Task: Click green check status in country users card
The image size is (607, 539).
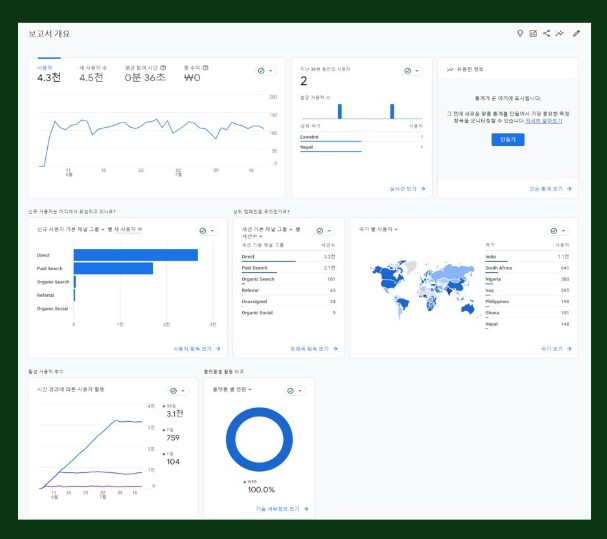Action: point(554,231)
